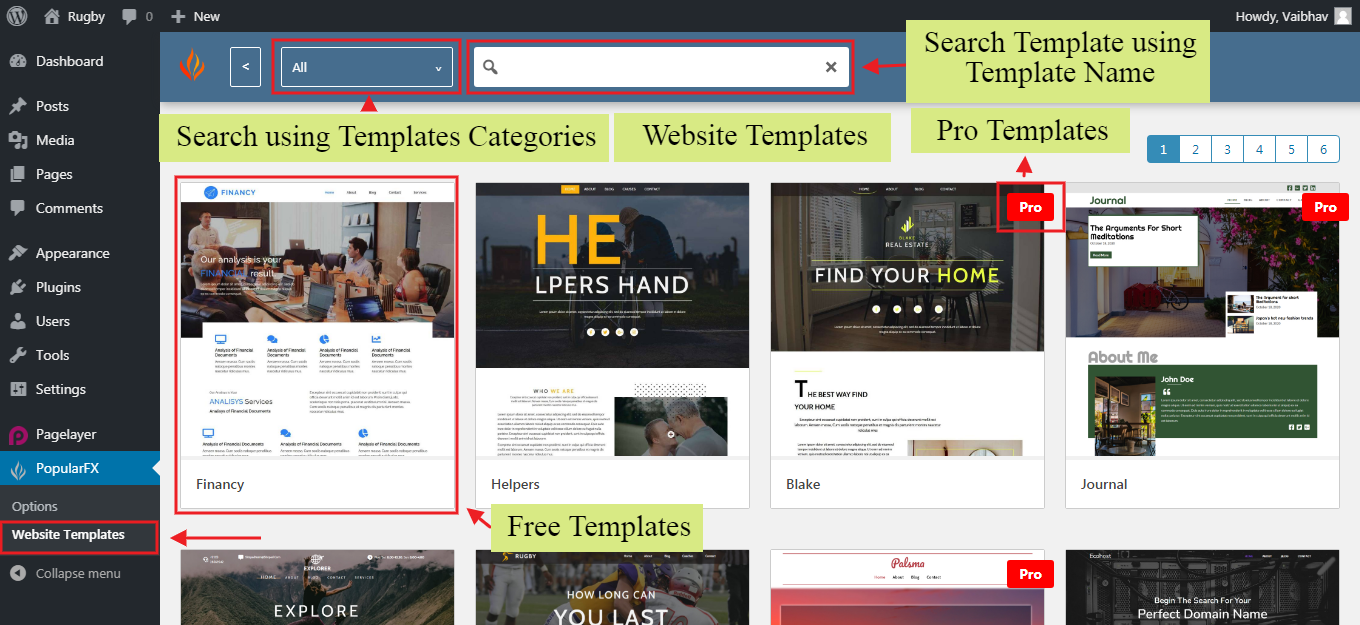Select the Journal template thumbnail
Image resolution: width=1360 pixels, height=625 pixels.
point(1202,320)
